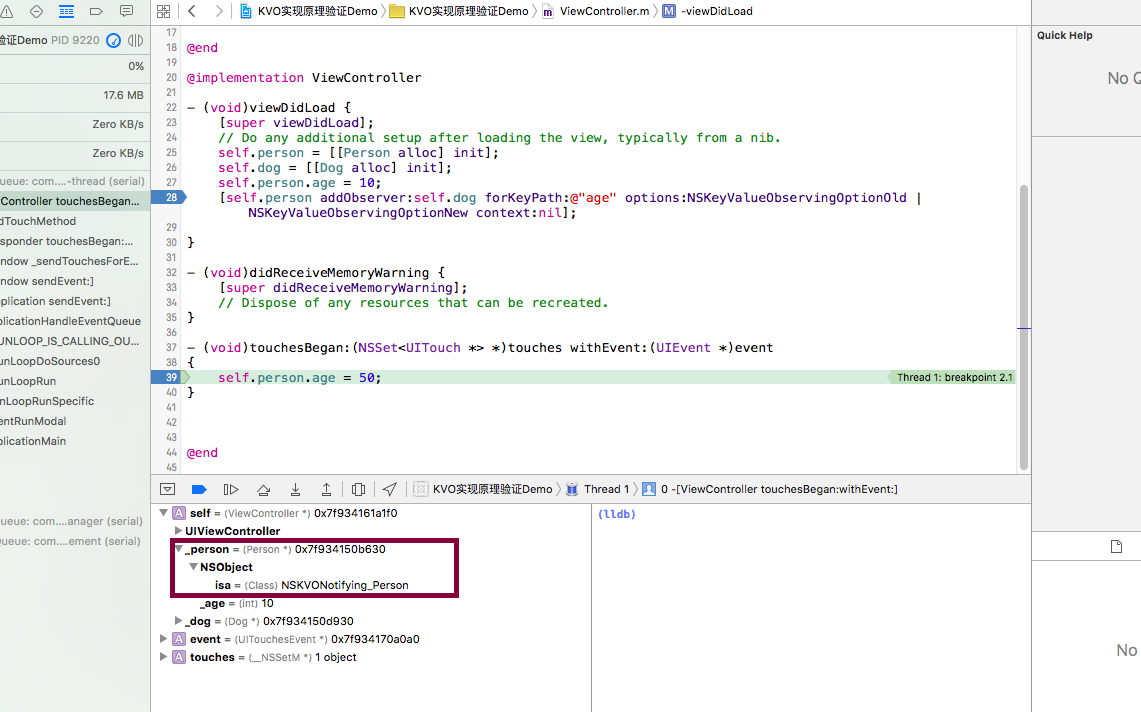Viewport: 1141px width, 712px height.
Task: Collapse the self variable
Action: (x=164, y=513)
